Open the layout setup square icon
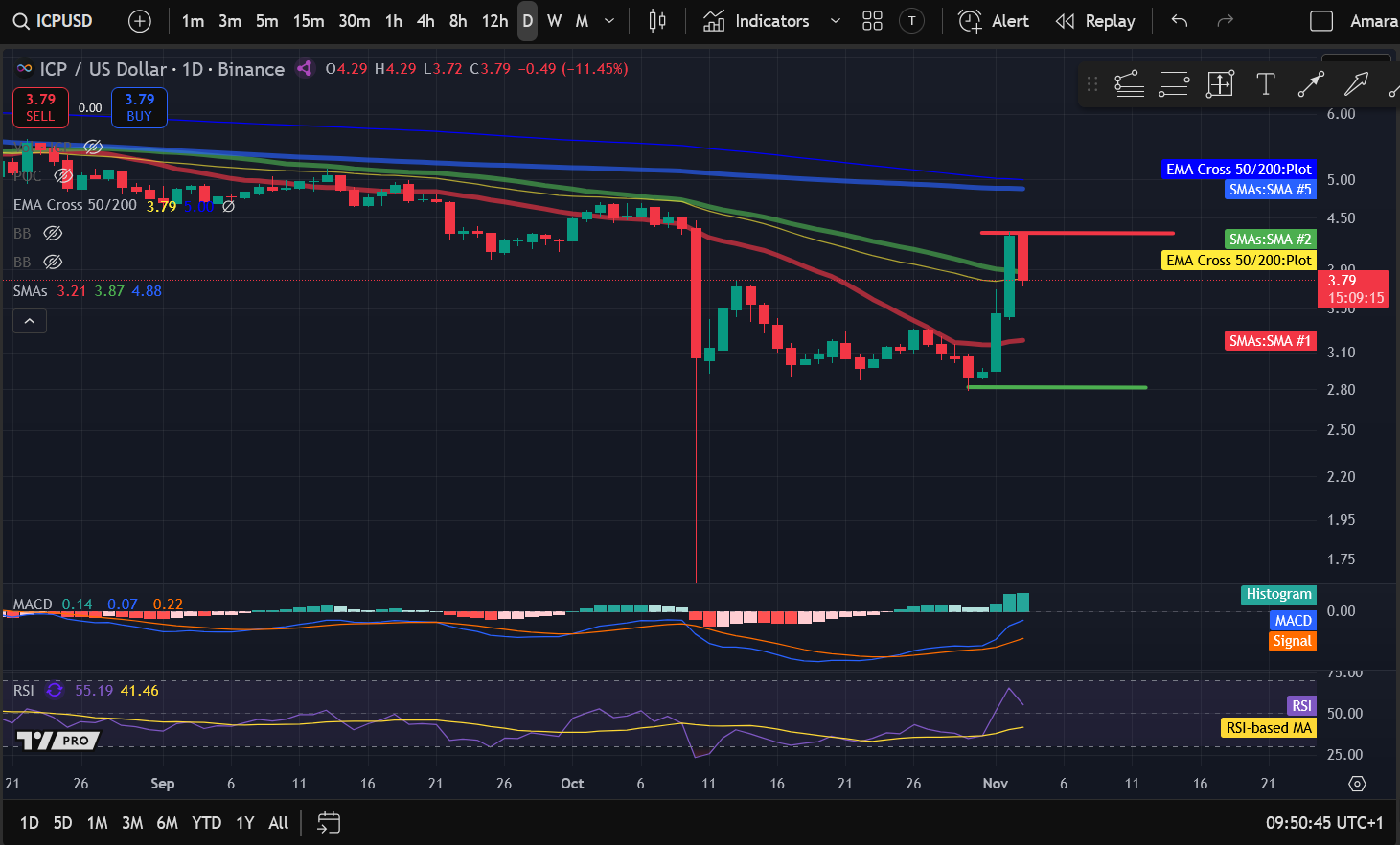 pos(1321,21)
